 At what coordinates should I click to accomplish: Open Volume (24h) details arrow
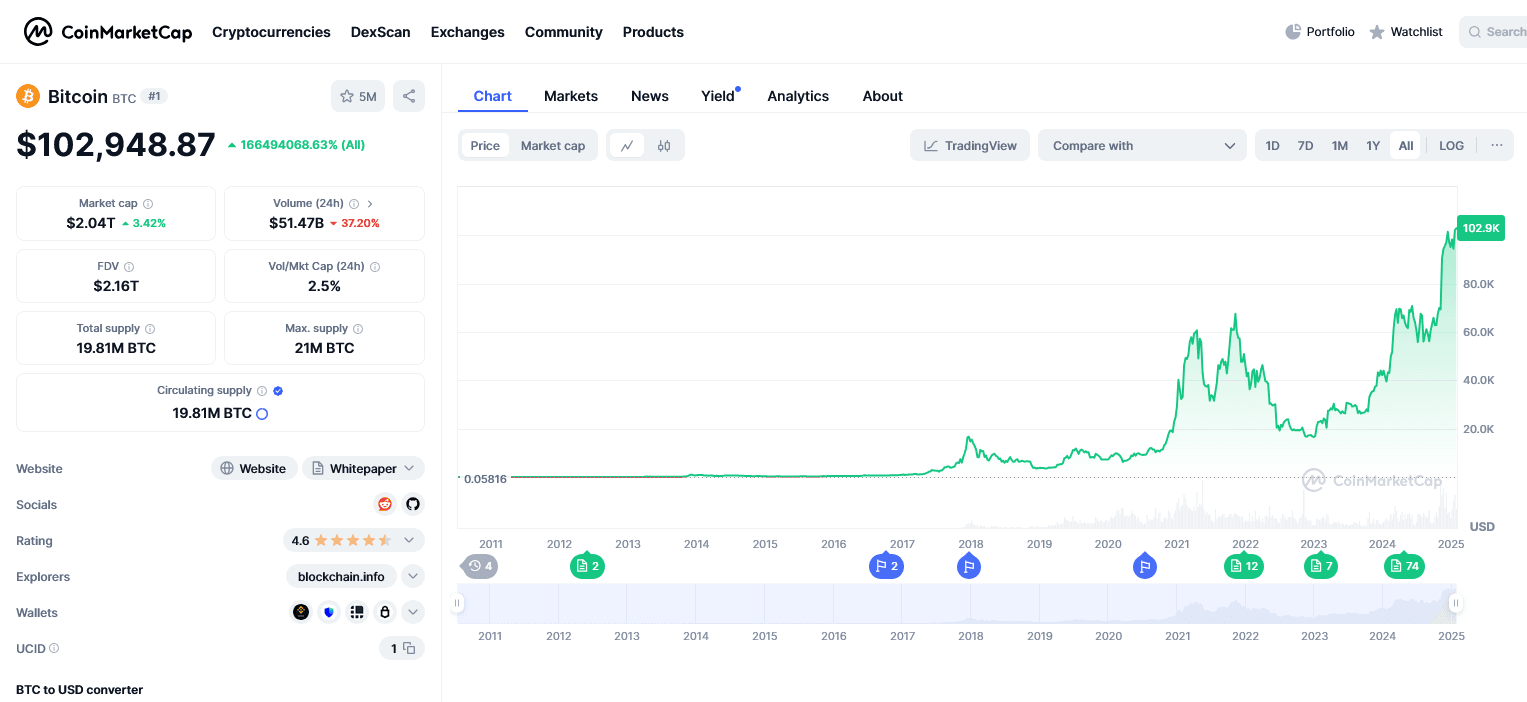[370, 204]
